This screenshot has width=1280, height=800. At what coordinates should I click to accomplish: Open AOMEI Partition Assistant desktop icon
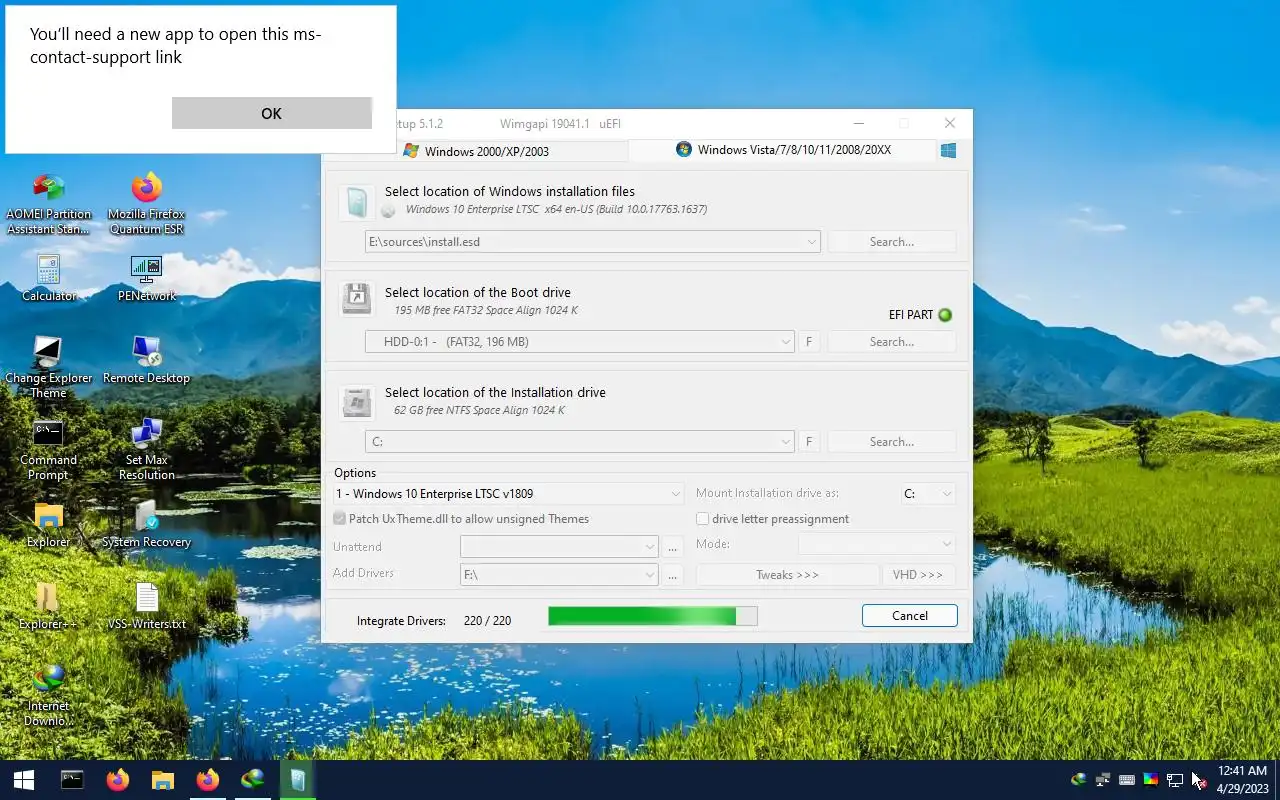[x=48, y=204]
